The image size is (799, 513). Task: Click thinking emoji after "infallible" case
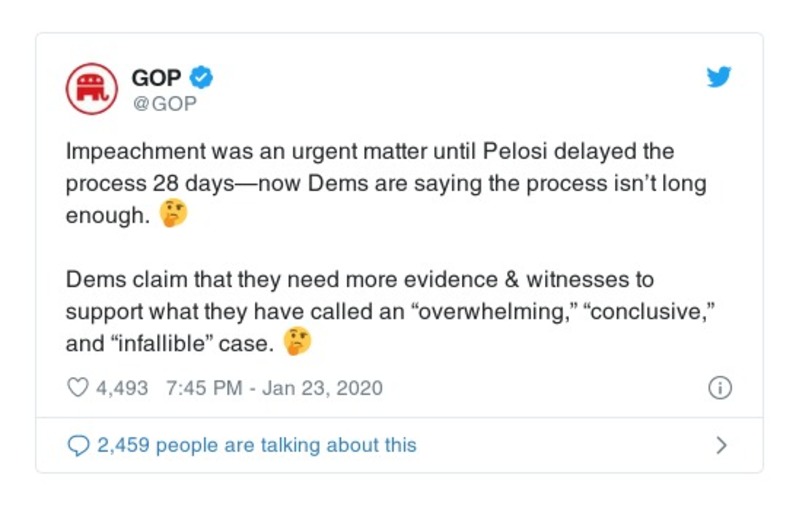tap(298, 342)
